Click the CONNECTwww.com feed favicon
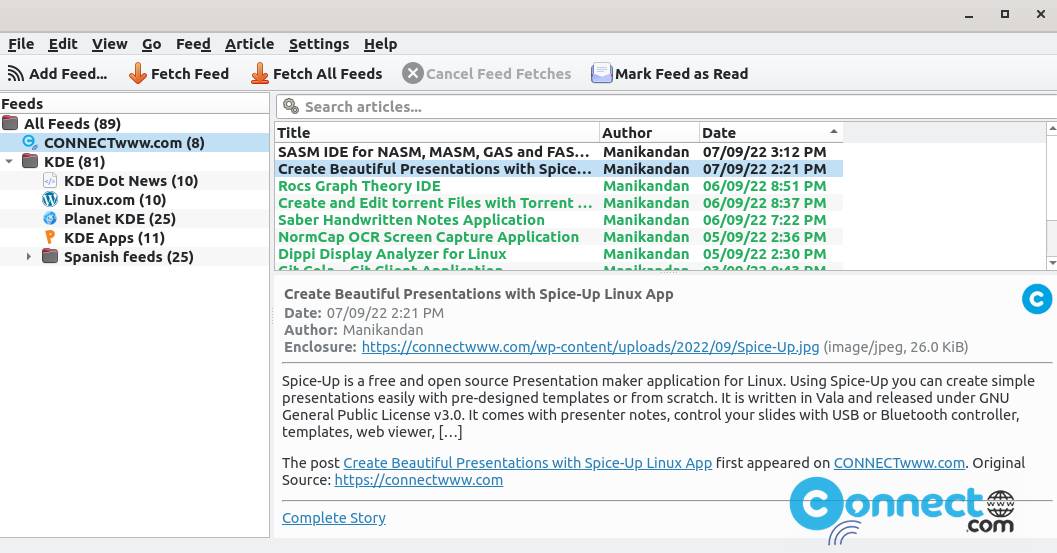This screenshot has width=1057, height=553. [x=30, y=142]
